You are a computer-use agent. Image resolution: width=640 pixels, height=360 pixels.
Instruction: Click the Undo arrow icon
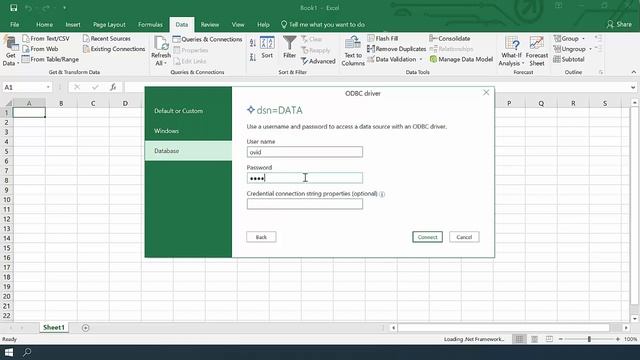click(28, 8)
